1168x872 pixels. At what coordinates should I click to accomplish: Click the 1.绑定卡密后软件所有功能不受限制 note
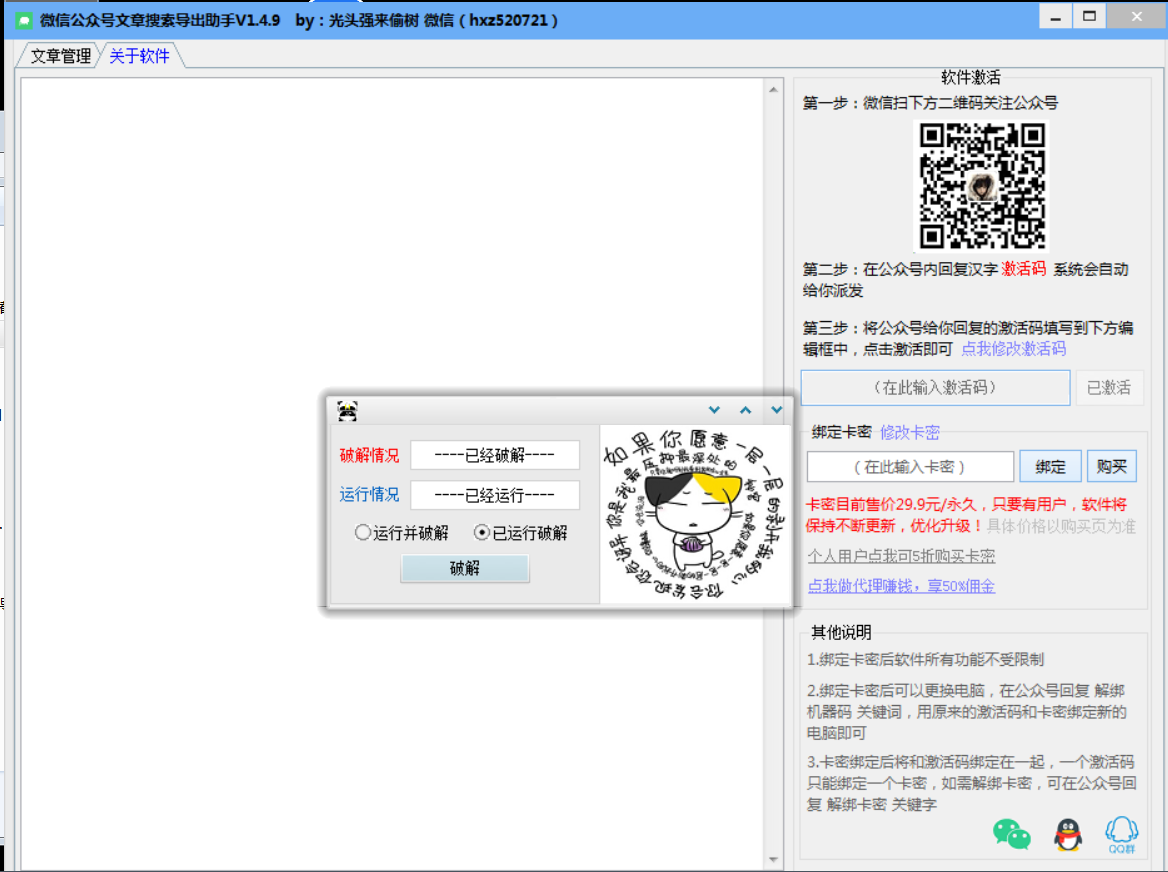pos(925,660)
